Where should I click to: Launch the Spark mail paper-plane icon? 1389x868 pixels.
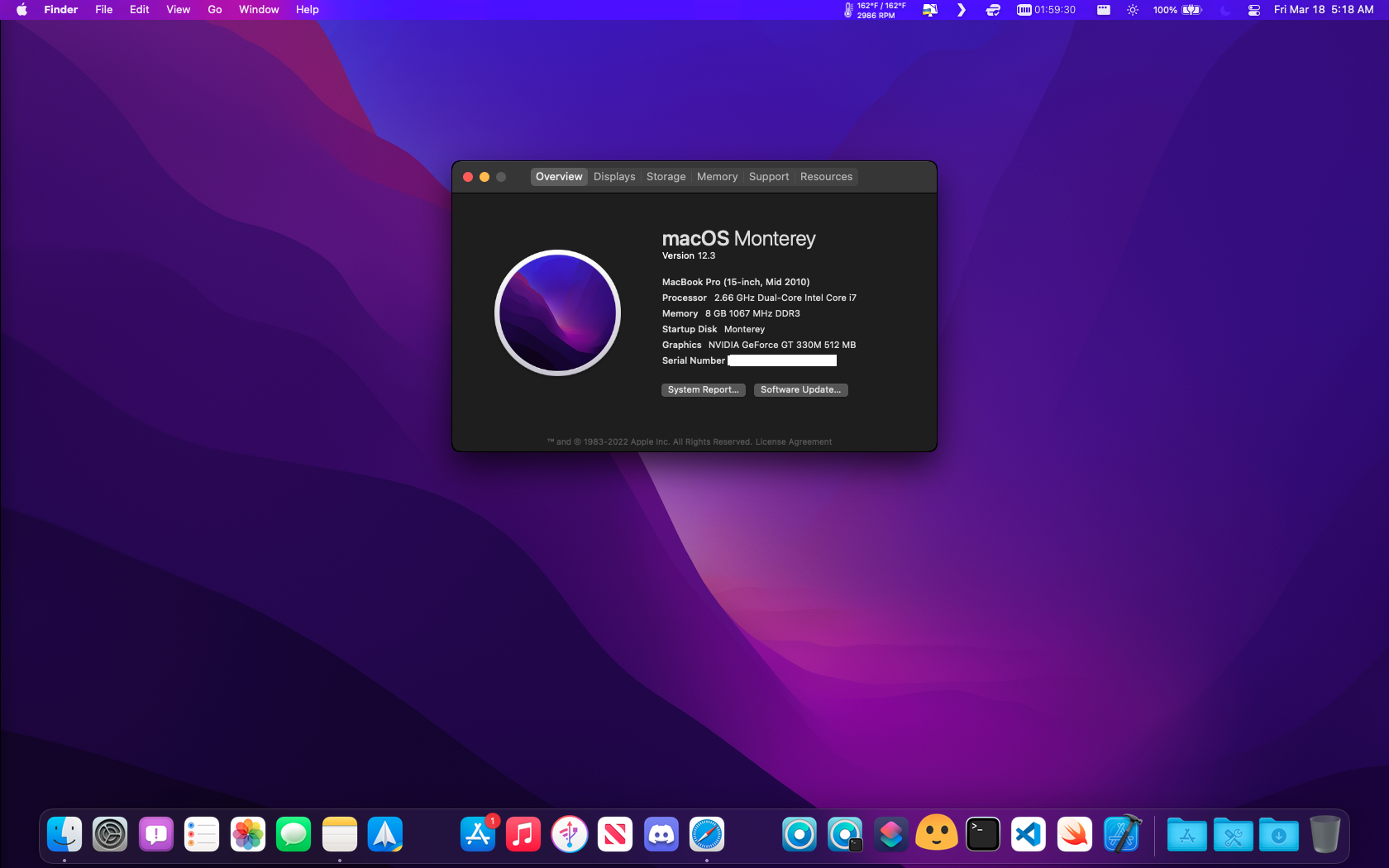click(x=385, y=834)
